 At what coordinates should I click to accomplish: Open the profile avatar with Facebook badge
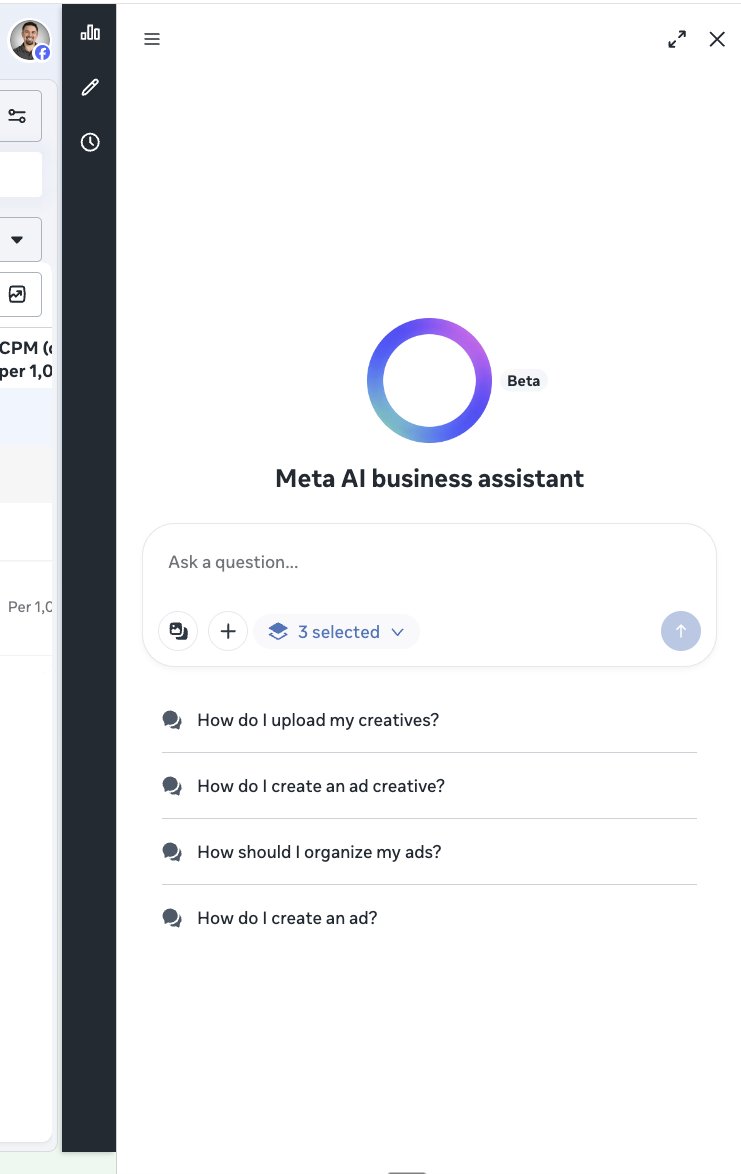point(29,40)
